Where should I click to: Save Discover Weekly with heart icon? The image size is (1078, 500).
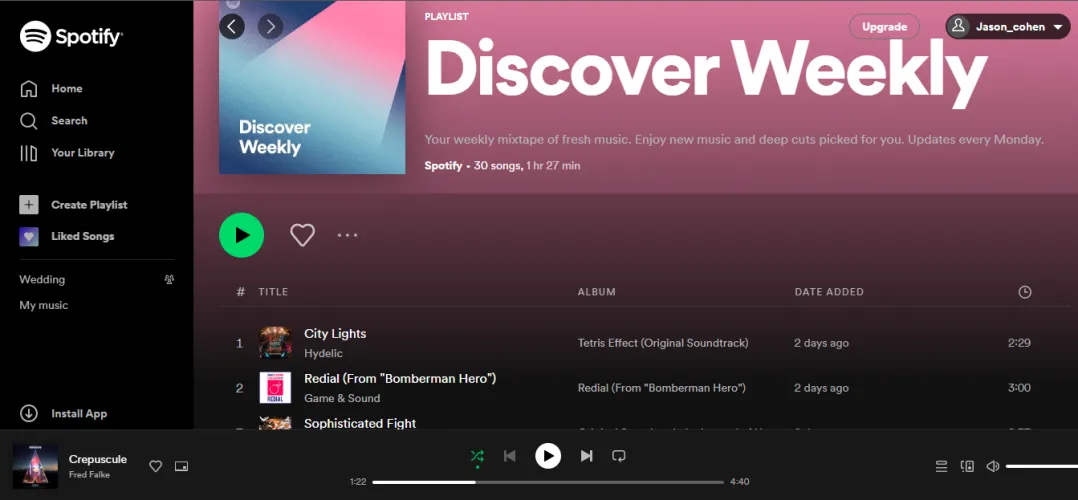tap(302, 235)
